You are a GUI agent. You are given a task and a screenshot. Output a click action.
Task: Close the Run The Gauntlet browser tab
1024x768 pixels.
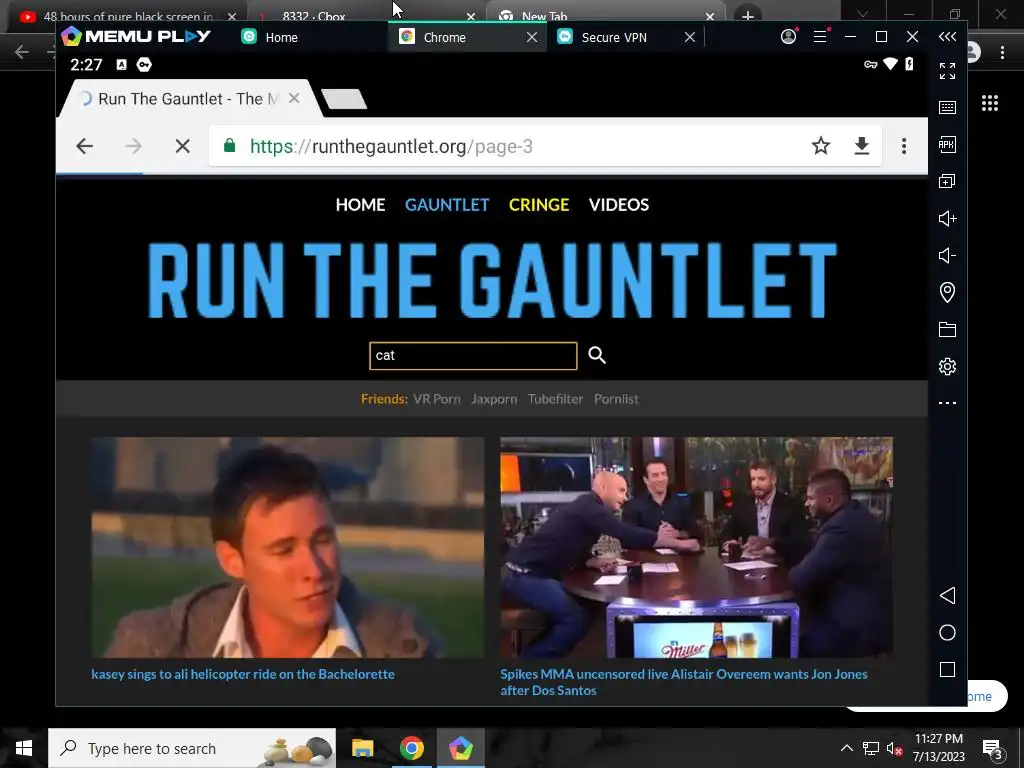[x=294, y=98]
